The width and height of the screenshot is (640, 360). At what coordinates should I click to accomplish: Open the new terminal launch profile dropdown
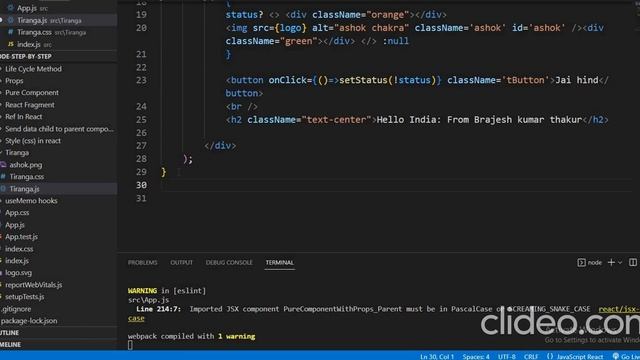click(x=620, y=262)
